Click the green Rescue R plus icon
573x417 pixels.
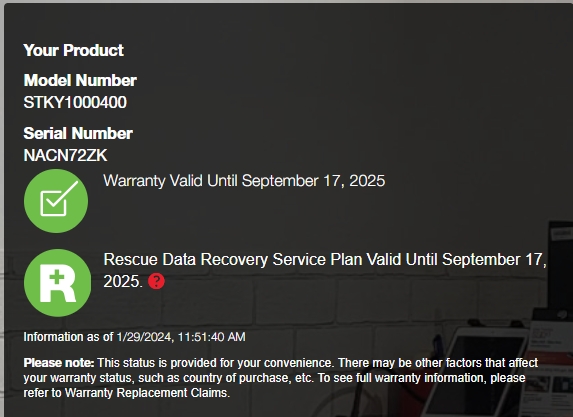point(57,283)
